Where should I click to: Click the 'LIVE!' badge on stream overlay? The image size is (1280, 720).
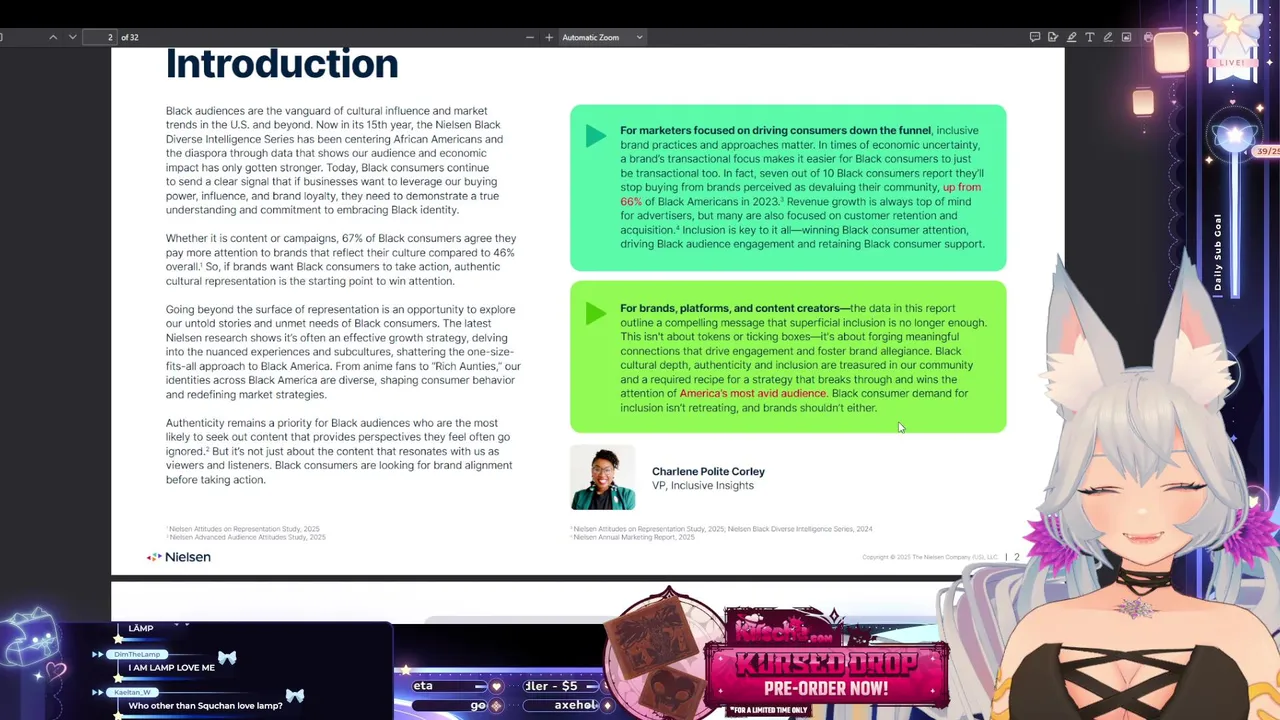point(1232,62)
